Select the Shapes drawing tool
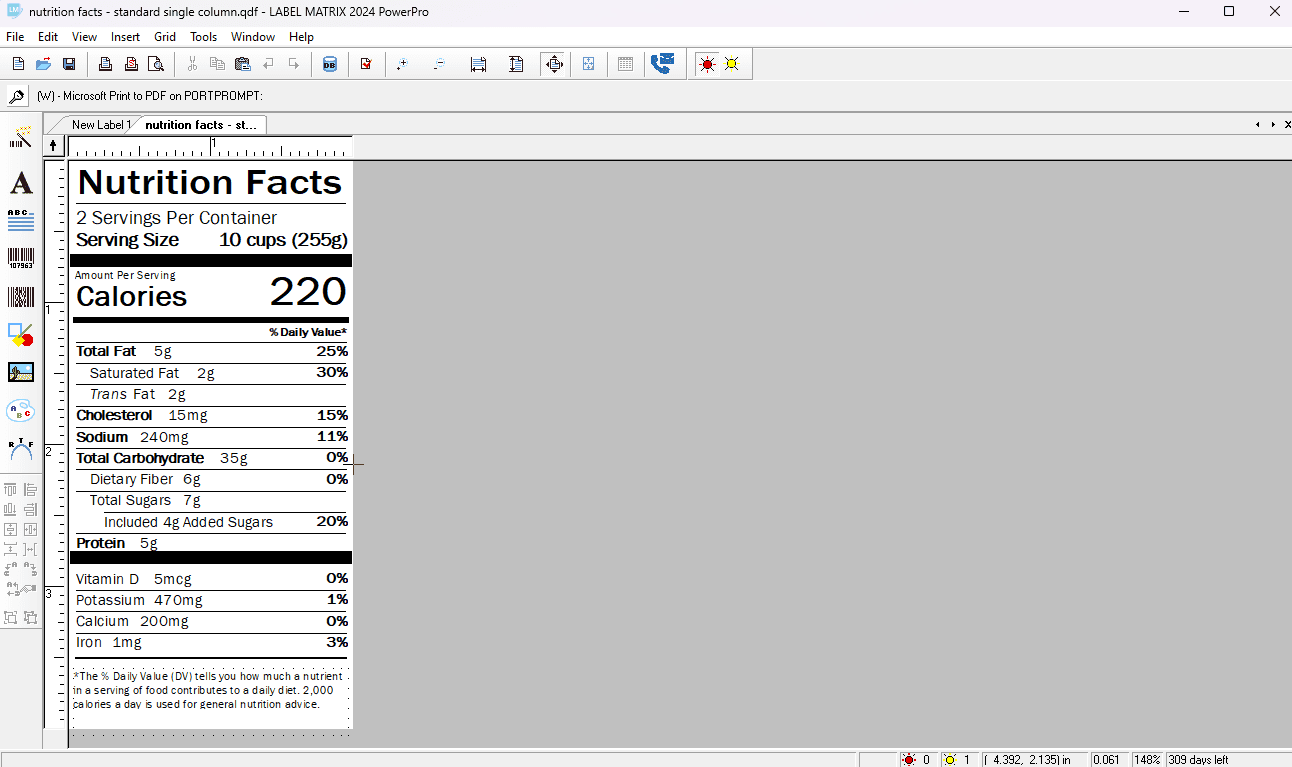 [21, 334]
